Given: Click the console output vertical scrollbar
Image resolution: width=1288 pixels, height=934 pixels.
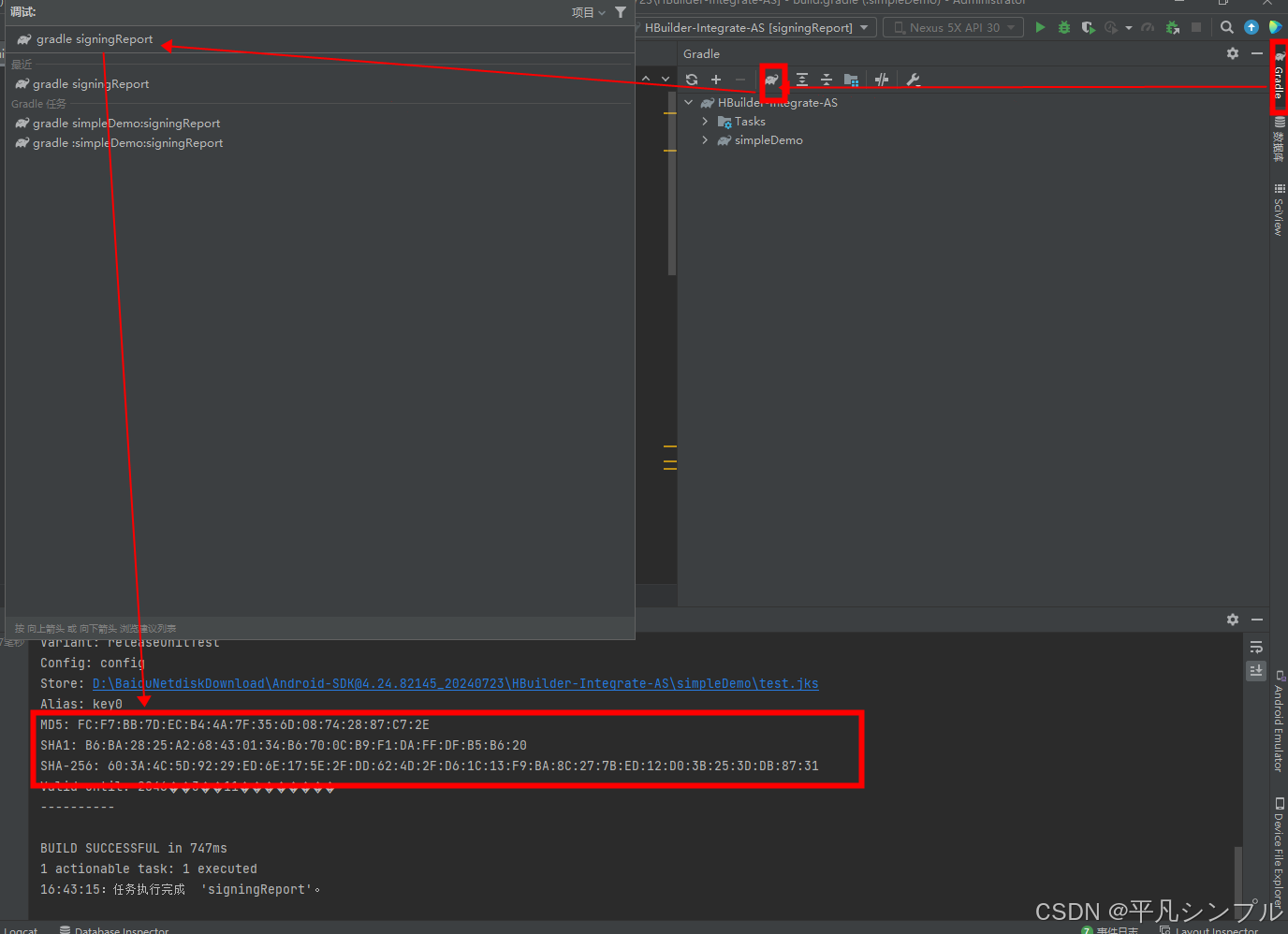Looking at the screenshot, I should [1238, 883].
